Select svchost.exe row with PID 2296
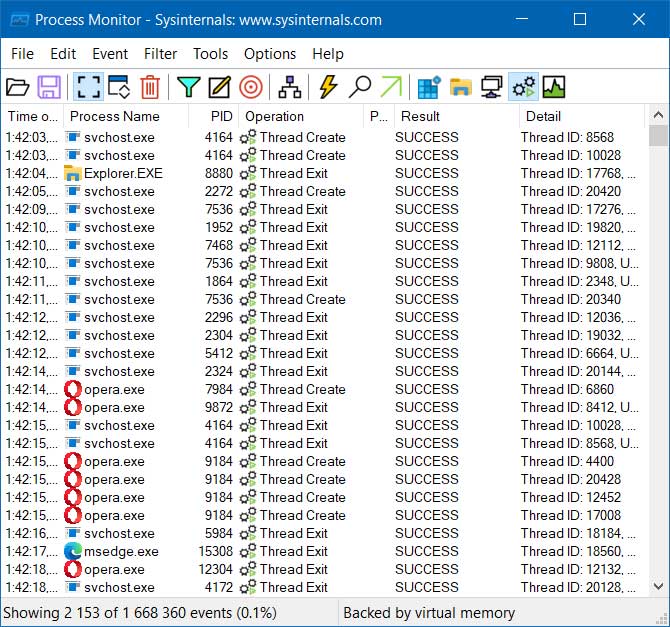Viewport: 670px width, 627px height. 323,317
